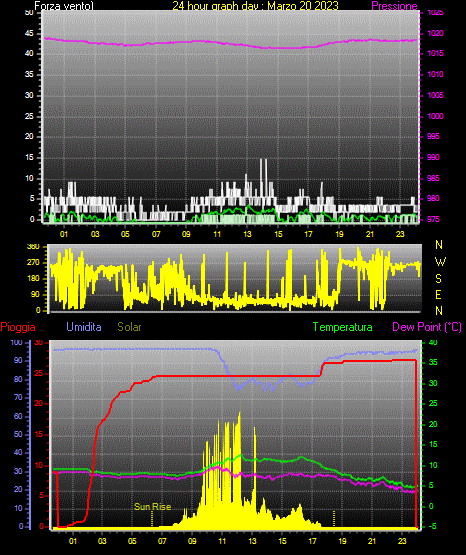Viewport: 466px width, 555px height.
Task: Click the Umidita legend label
Action: [84, 327]
